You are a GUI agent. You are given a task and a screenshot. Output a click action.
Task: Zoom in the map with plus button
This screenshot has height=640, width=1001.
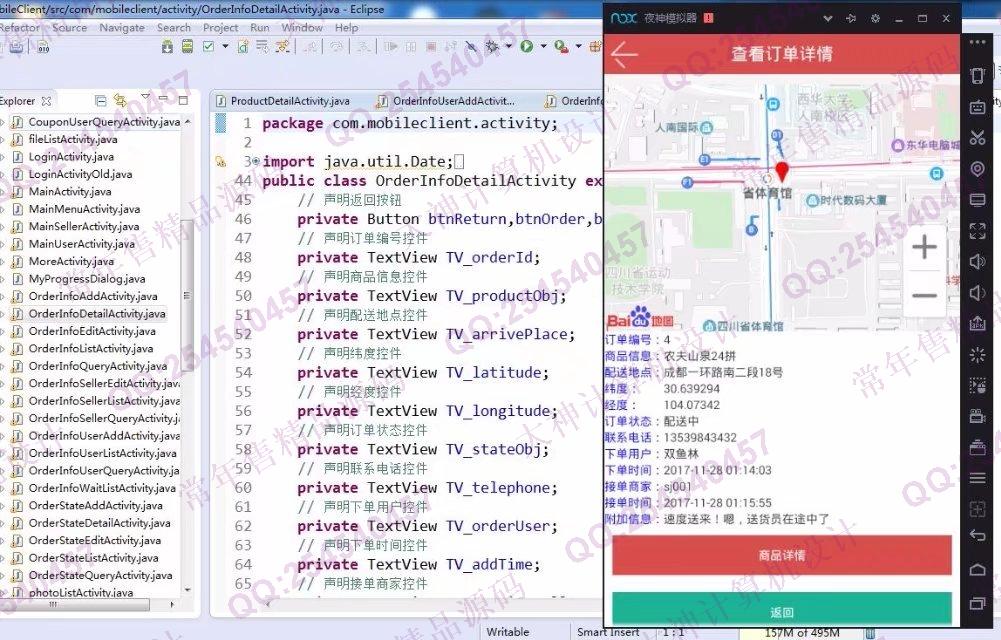pyautogui.click(x=925, y=247)
